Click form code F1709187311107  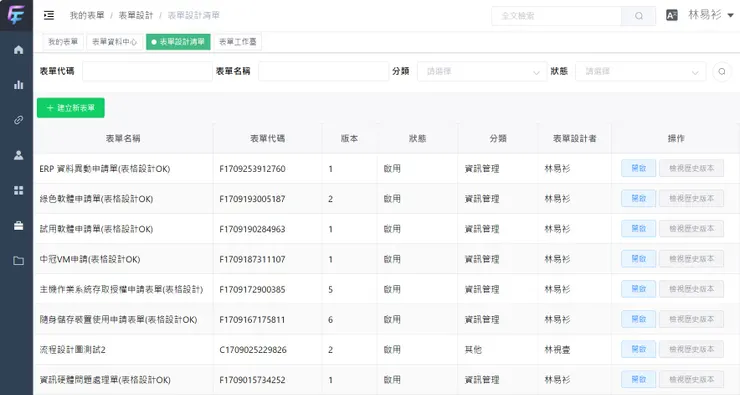(252, 260)
